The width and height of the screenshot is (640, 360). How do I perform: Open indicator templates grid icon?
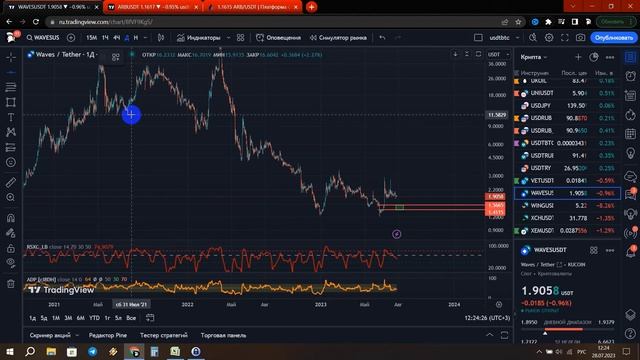240,38
